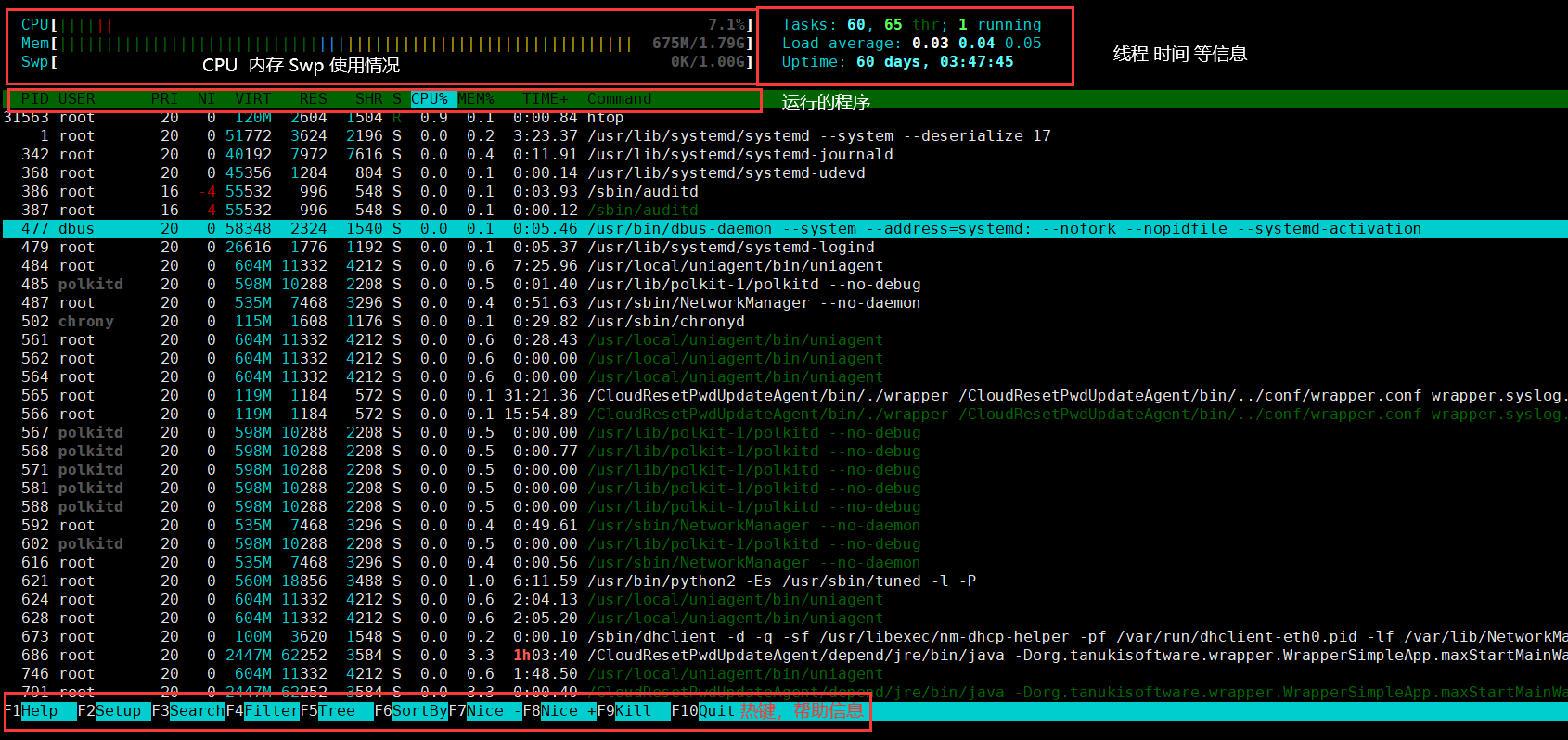
Task: Click the 675M/1.79G memory value
Action: tap(699, 44)
